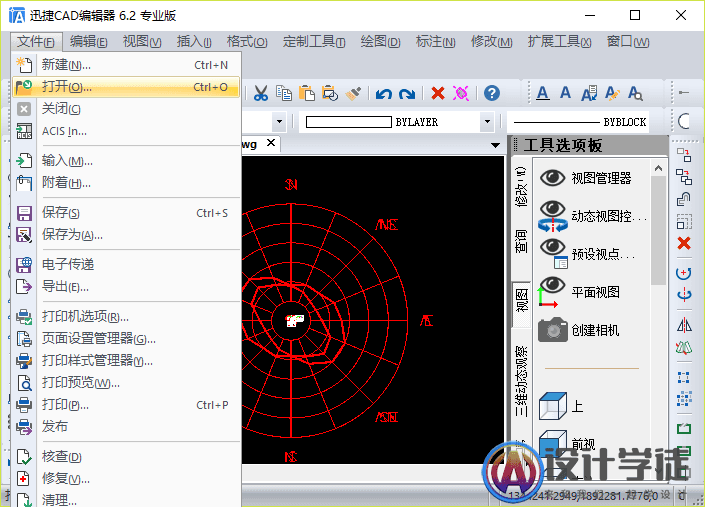Image resolution: width=705 pixels, height=507 pixels.
Task: Choose Printer Options from File menu
Action: 126,316
